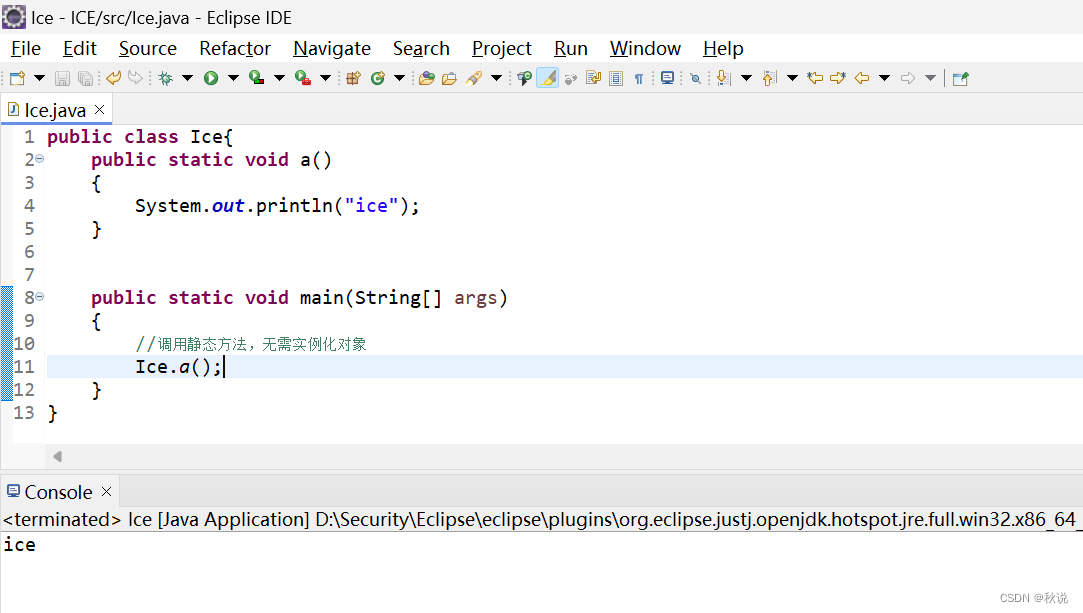Image resolution: width=1083 pixels, height=613 pixels.
Task: Open dropdown arrow next to New Java Class
Action: pyautogui.click(x=399, y=78)
